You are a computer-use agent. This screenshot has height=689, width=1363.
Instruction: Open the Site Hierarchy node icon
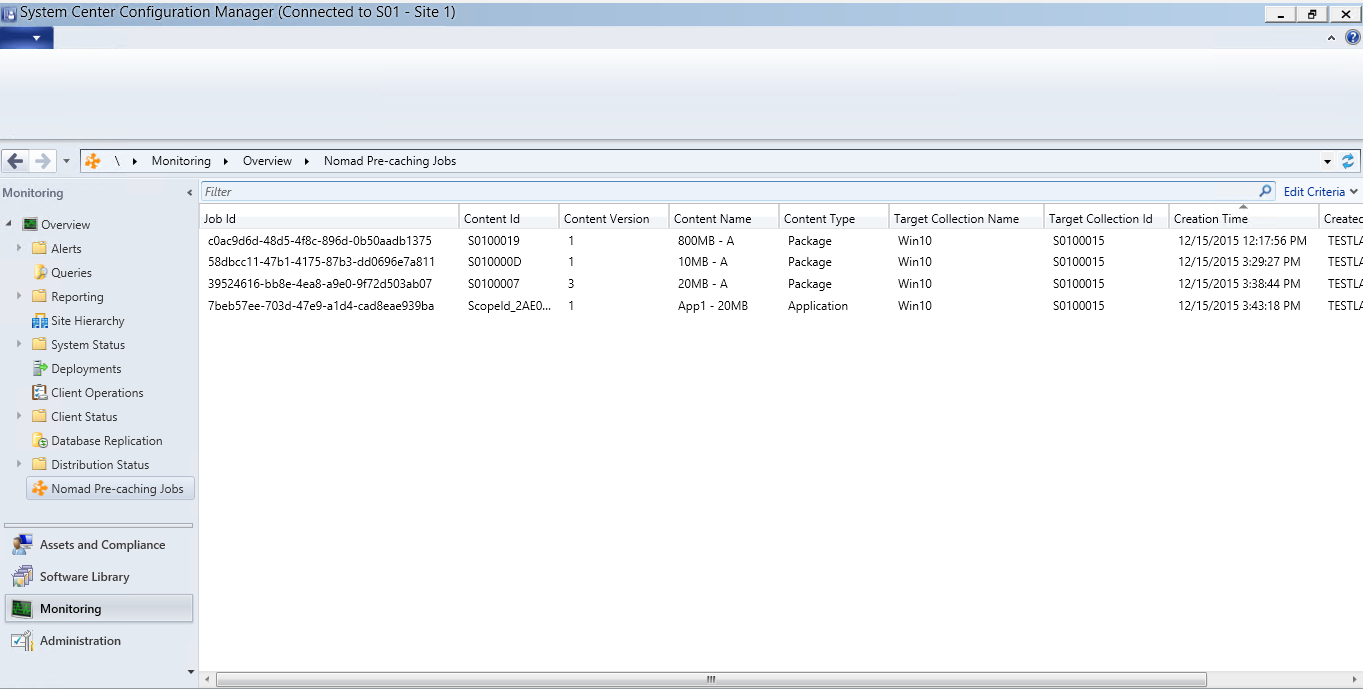coord(40,321)
